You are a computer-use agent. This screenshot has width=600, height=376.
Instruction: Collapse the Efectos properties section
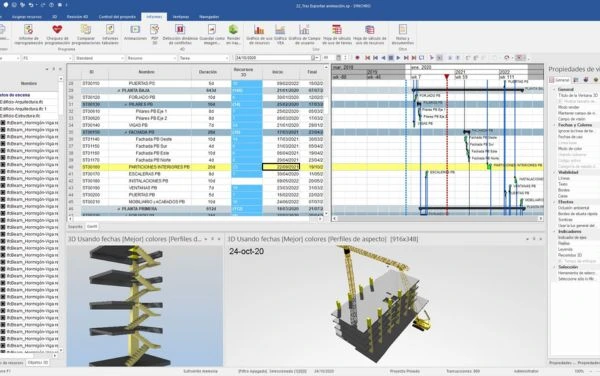click(554, 202)
